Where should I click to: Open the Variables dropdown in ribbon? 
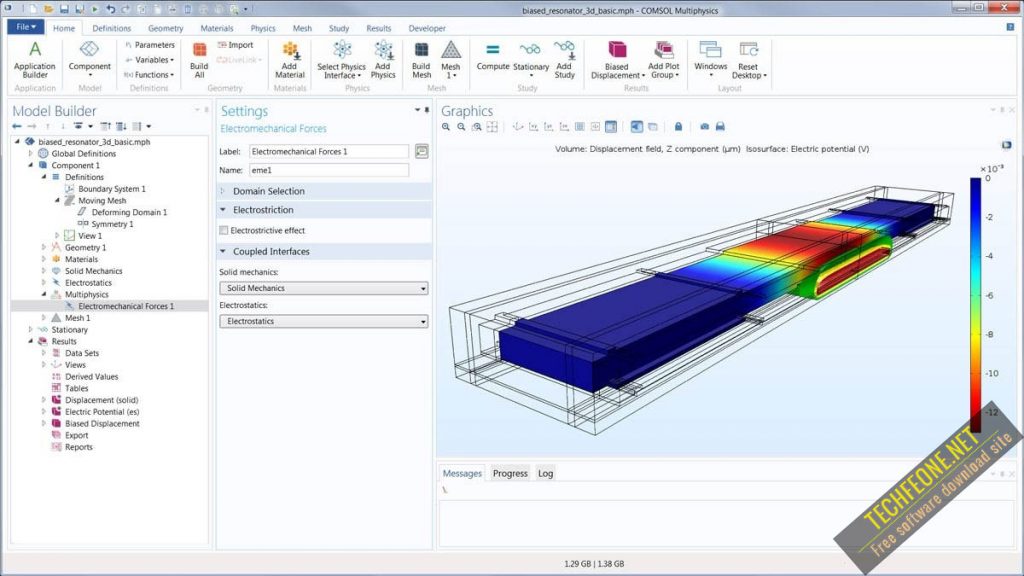point(150,60)
